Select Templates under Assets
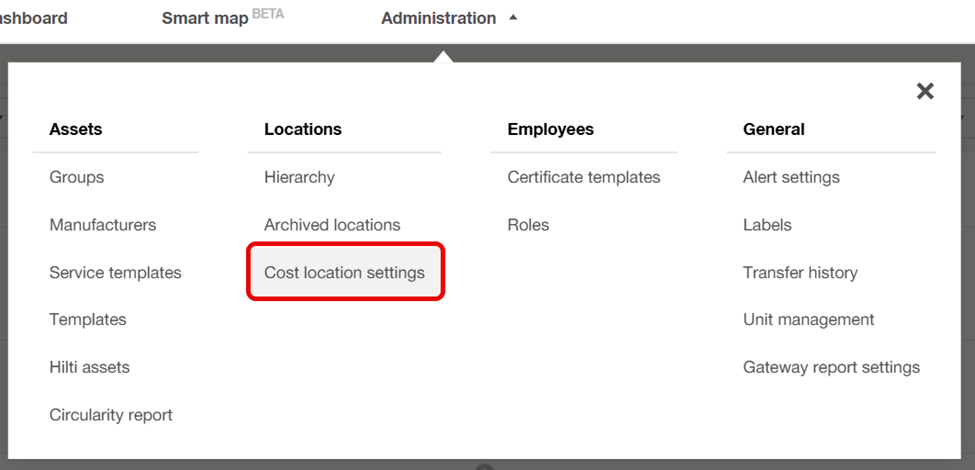The image size is (975, 470). point(88,320)
